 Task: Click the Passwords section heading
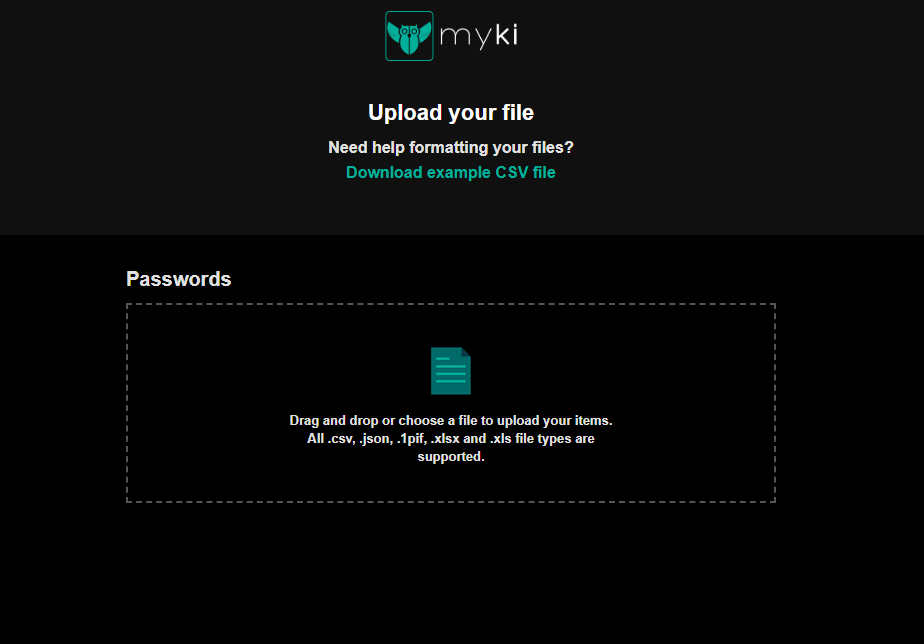[x=179, y=279]
